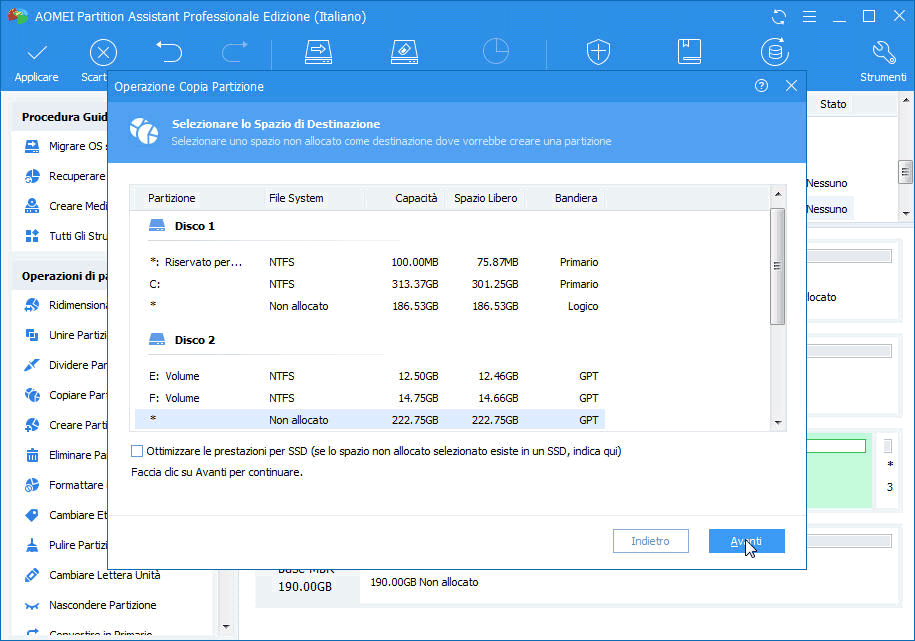The image size is (915, 641).
Task: Select Pulire Partizione in the sidebar
Action: [78, 545]
